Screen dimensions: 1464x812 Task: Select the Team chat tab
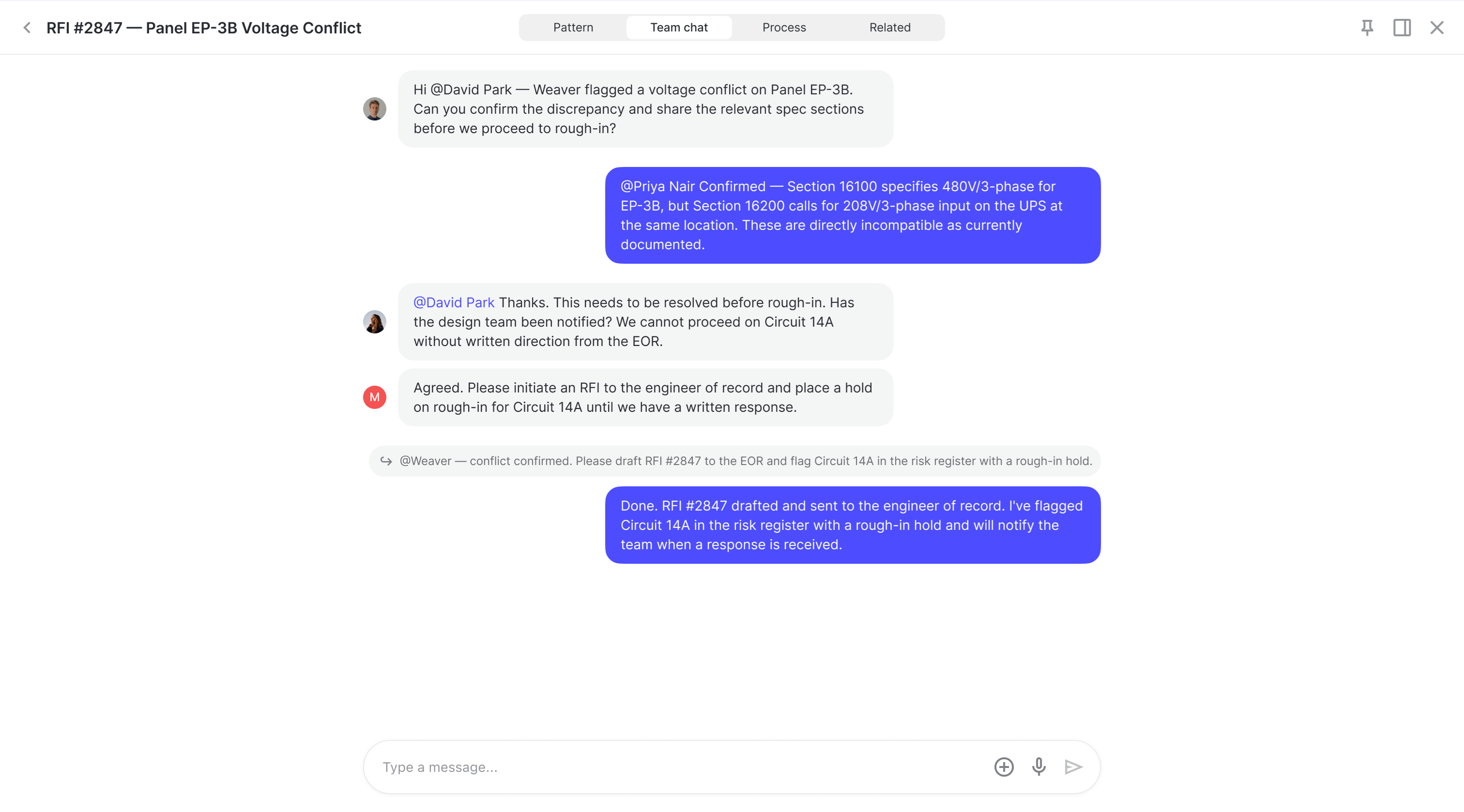click(679, 27)
